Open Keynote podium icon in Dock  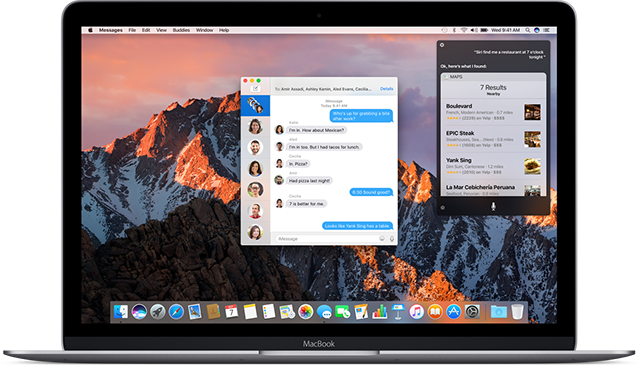398,312
